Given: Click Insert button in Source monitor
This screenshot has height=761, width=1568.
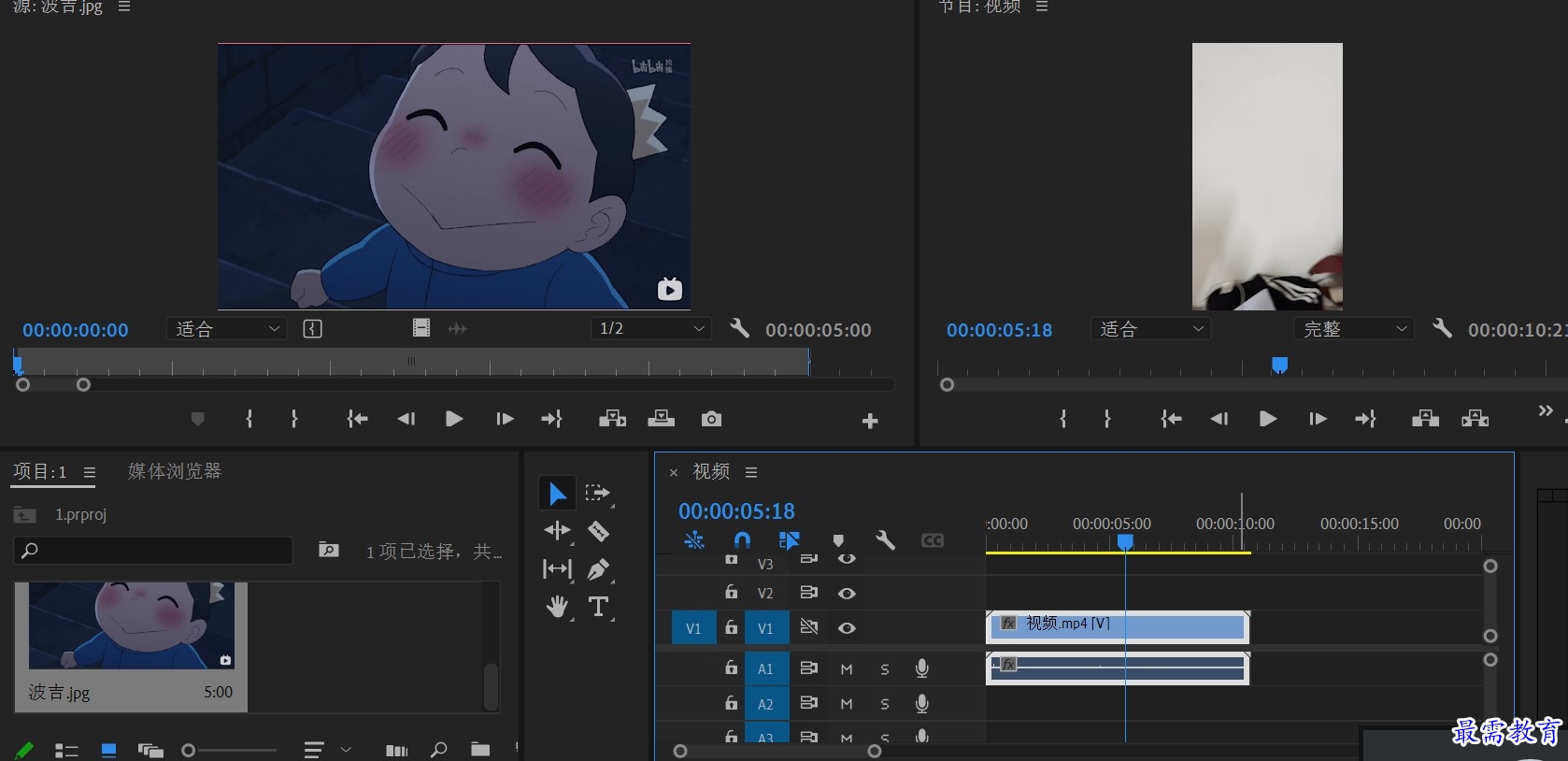Looking at the screenshot, I should [612, 419].
